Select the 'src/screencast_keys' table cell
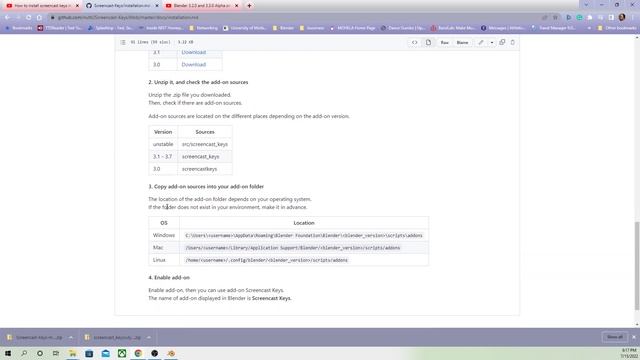 205,144
